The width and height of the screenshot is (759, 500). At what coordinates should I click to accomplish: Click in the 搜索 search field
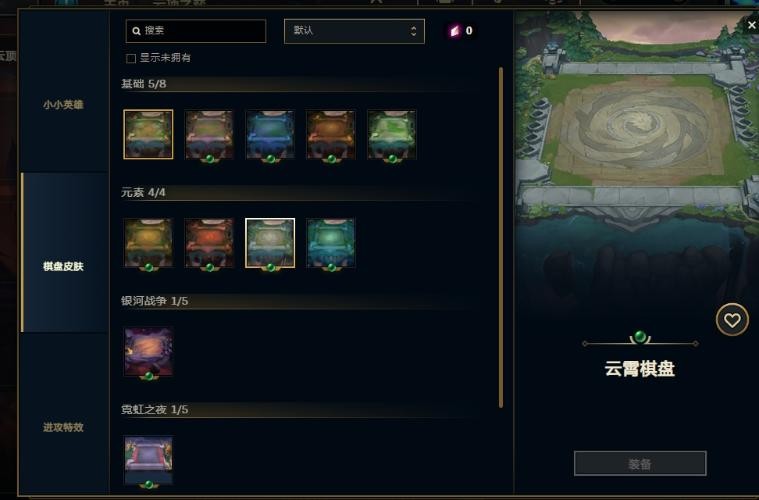tap(196, 31)
